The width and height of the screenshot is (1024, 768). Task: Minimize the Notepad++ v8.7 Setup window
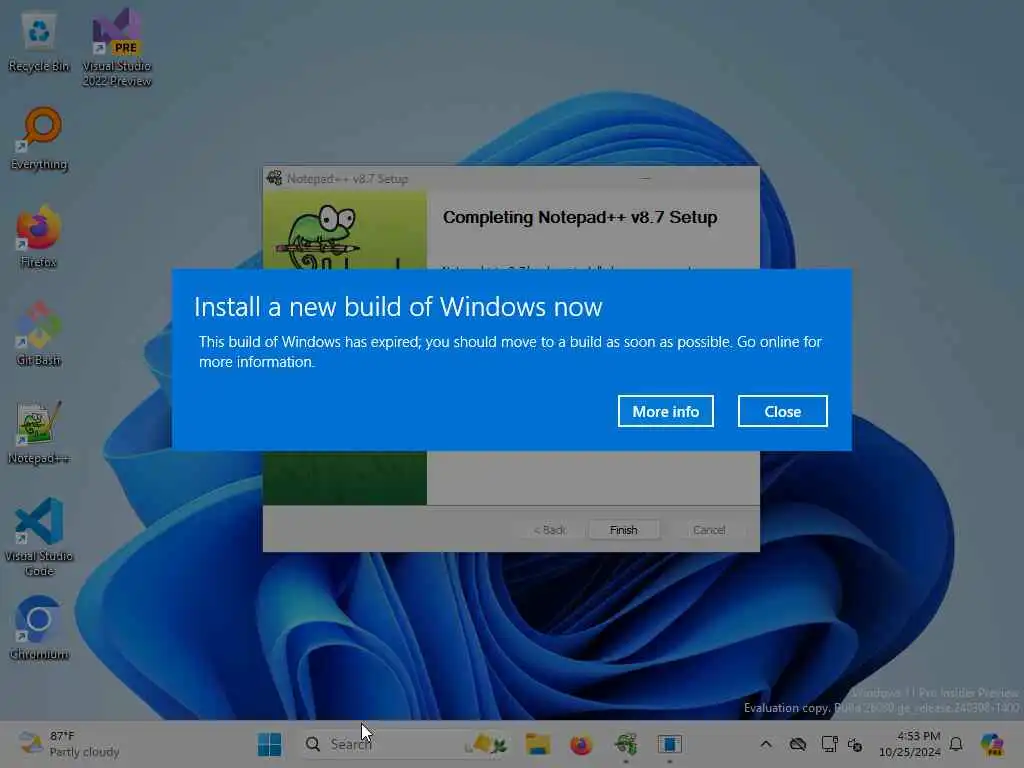pos(645,178)
